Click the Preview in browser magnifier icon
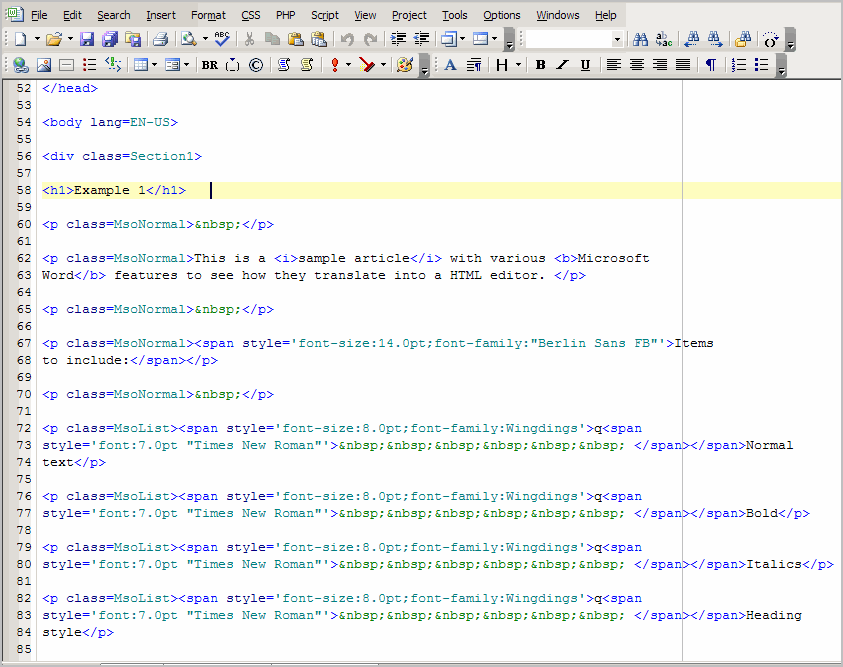 [189, 39]
